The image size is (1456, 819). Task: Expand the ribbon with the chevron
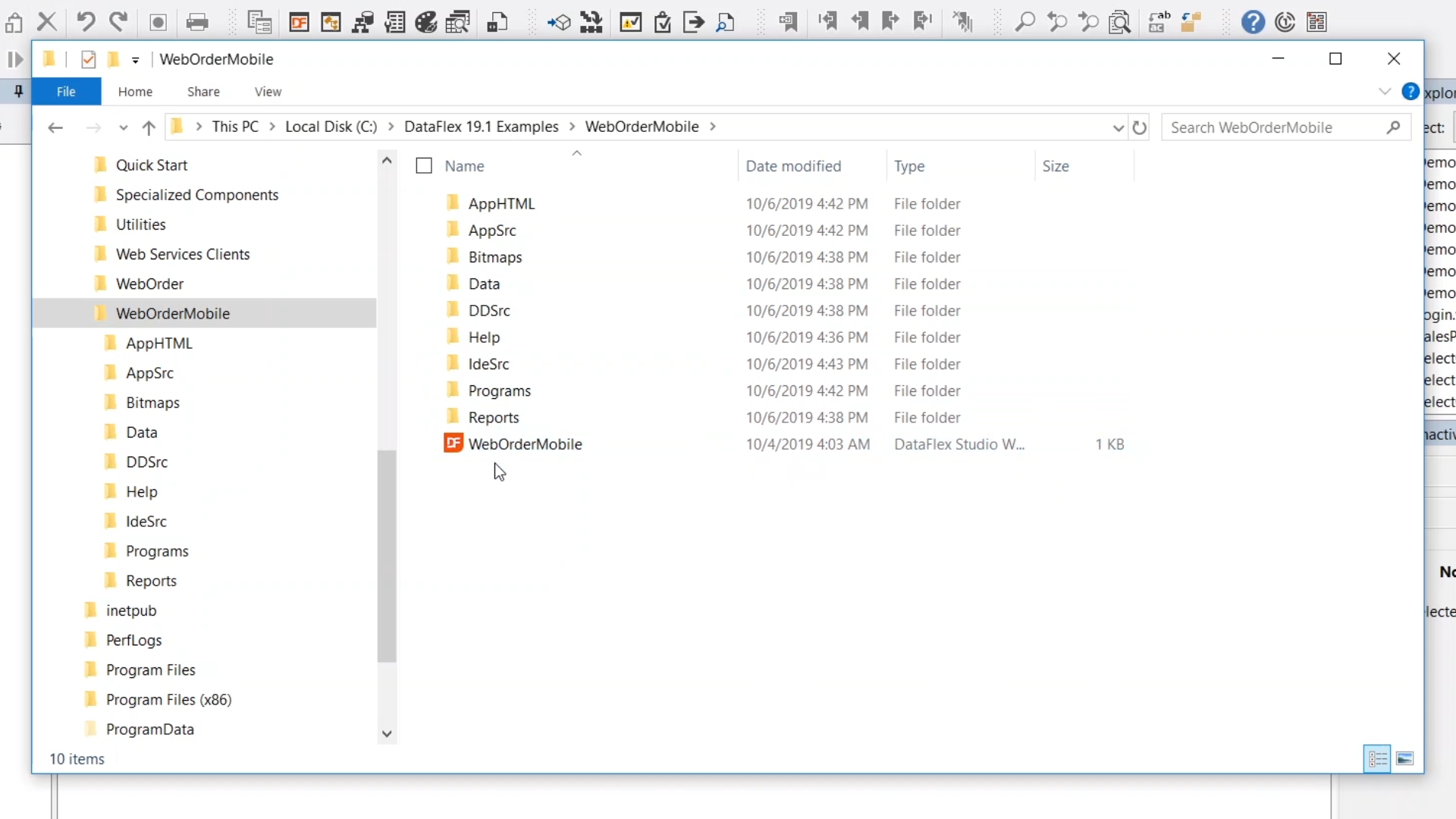coord(1384,92)
